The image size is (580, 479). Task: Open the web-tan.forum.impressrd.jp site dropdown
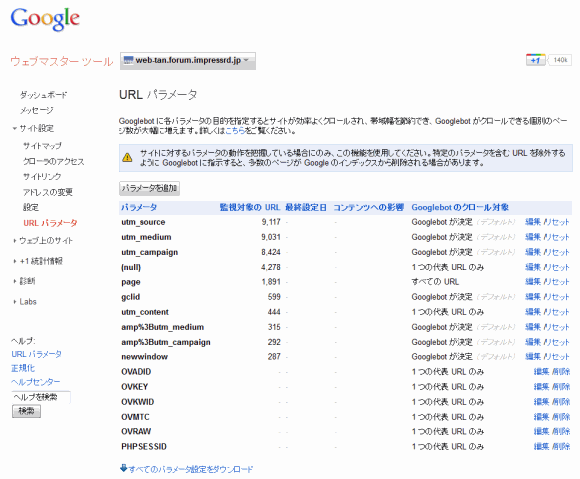pyautogui.click(x=188, y=61)
